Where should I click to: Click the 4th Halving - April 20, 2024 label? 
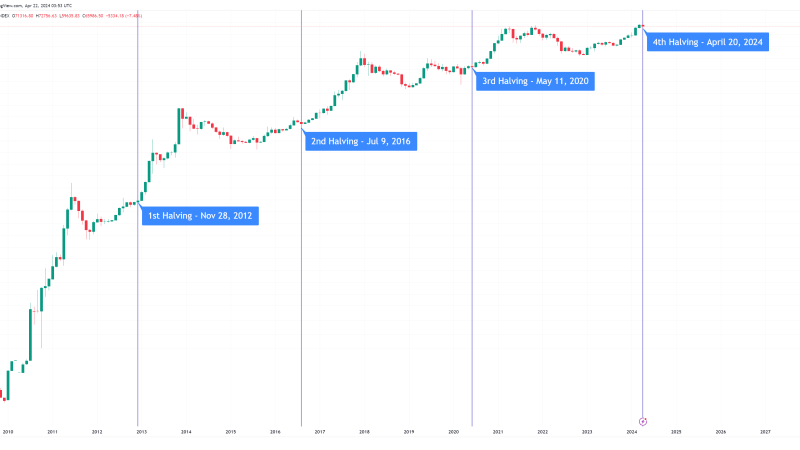coord(708,43)
